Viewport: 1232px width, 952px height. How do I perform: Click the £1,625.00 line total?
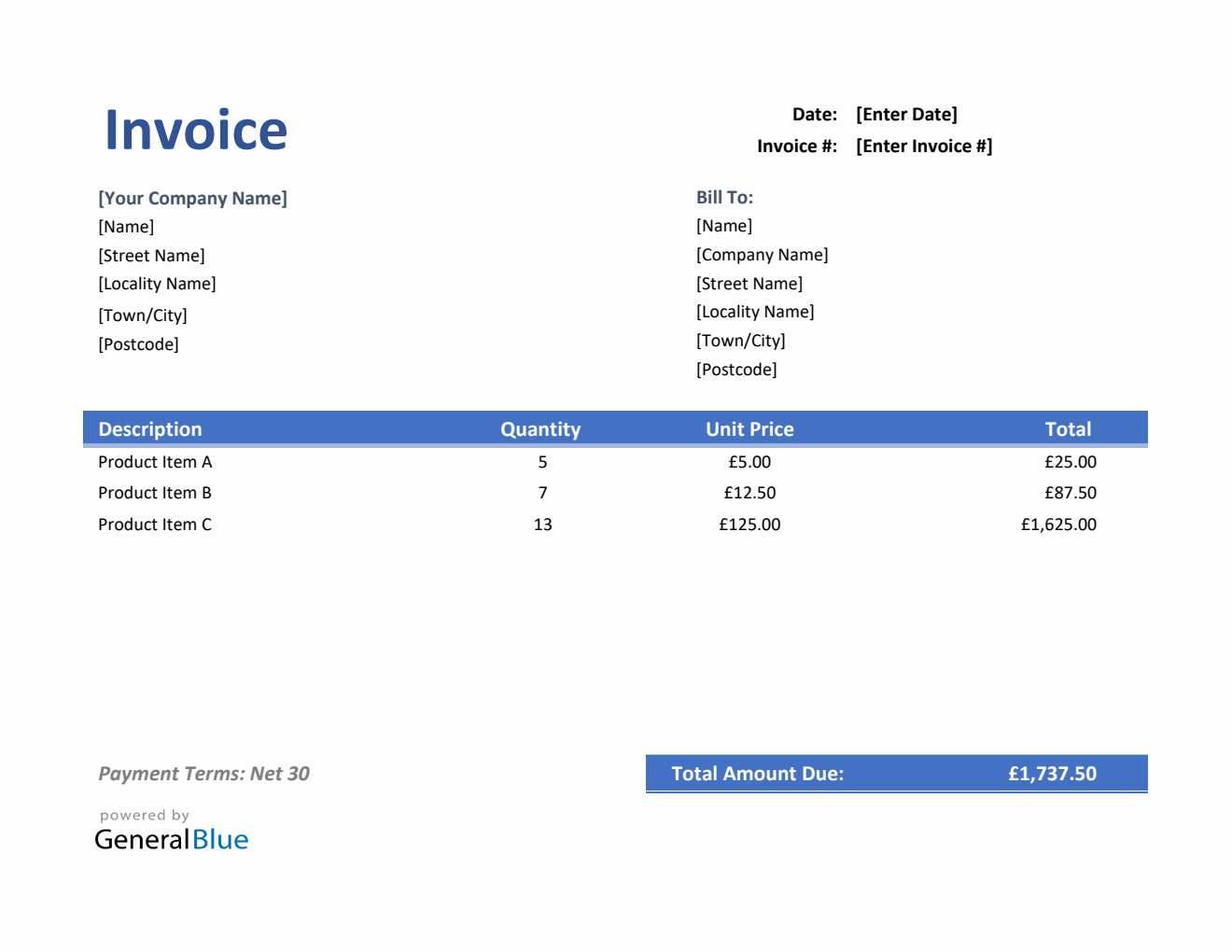[x=1058, y=525]
